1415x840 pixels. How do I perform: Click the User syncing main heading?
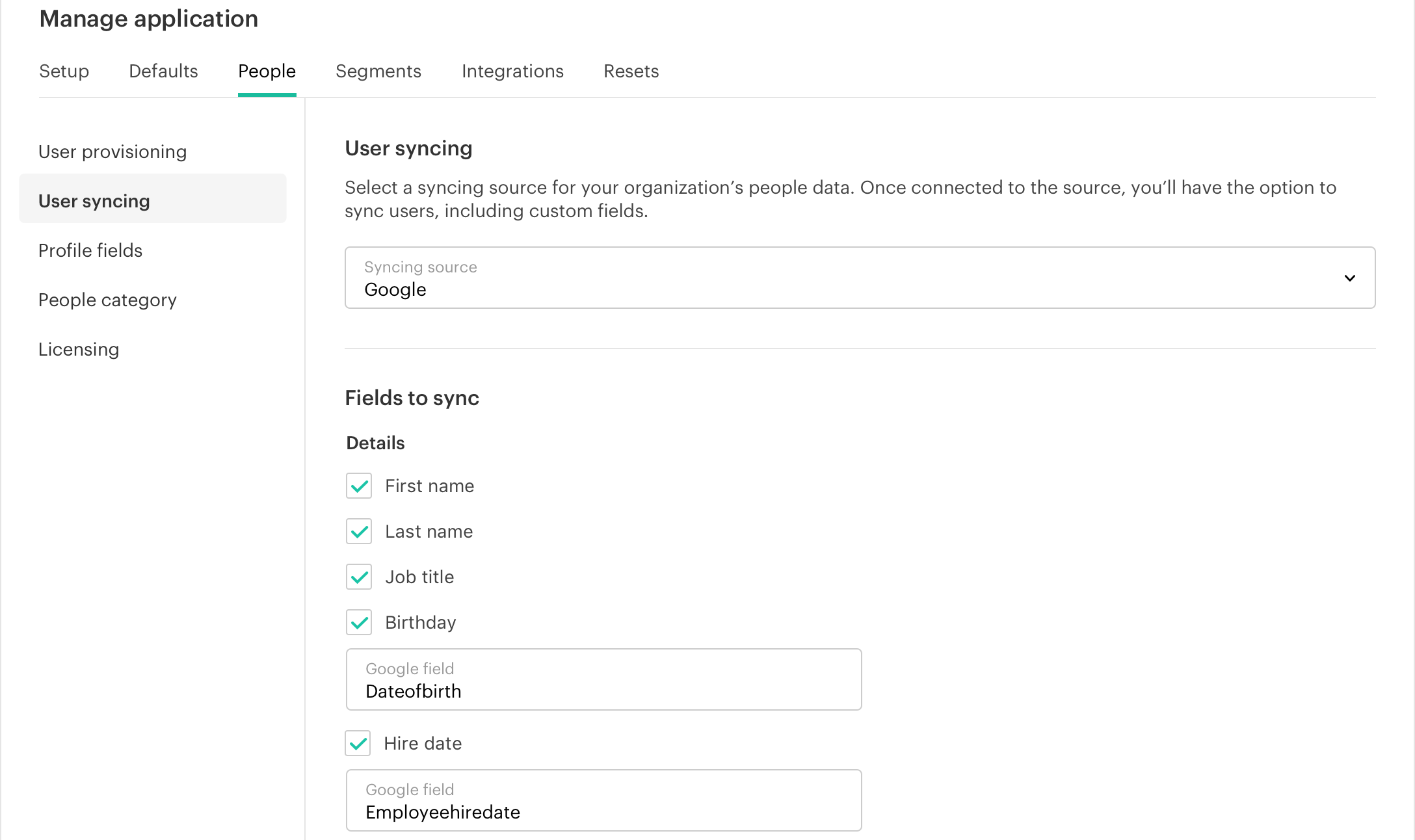click(x=408, y=148)
